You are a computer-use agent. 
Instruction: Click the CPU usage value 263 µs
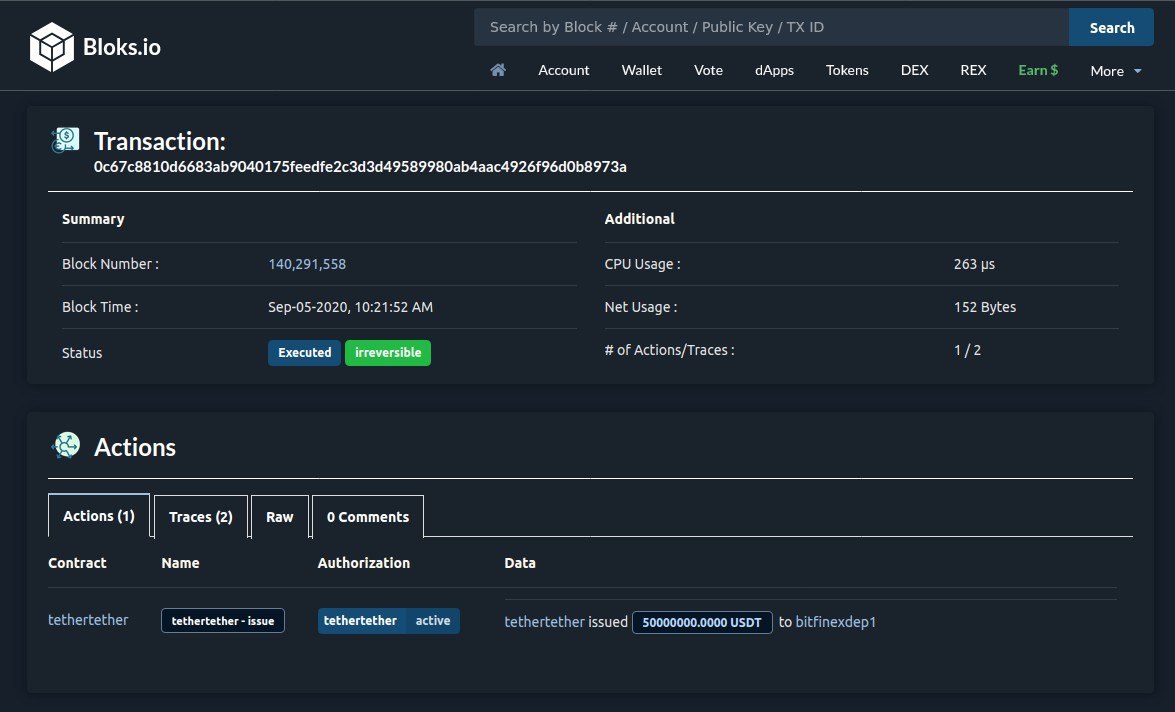point(974,264)
